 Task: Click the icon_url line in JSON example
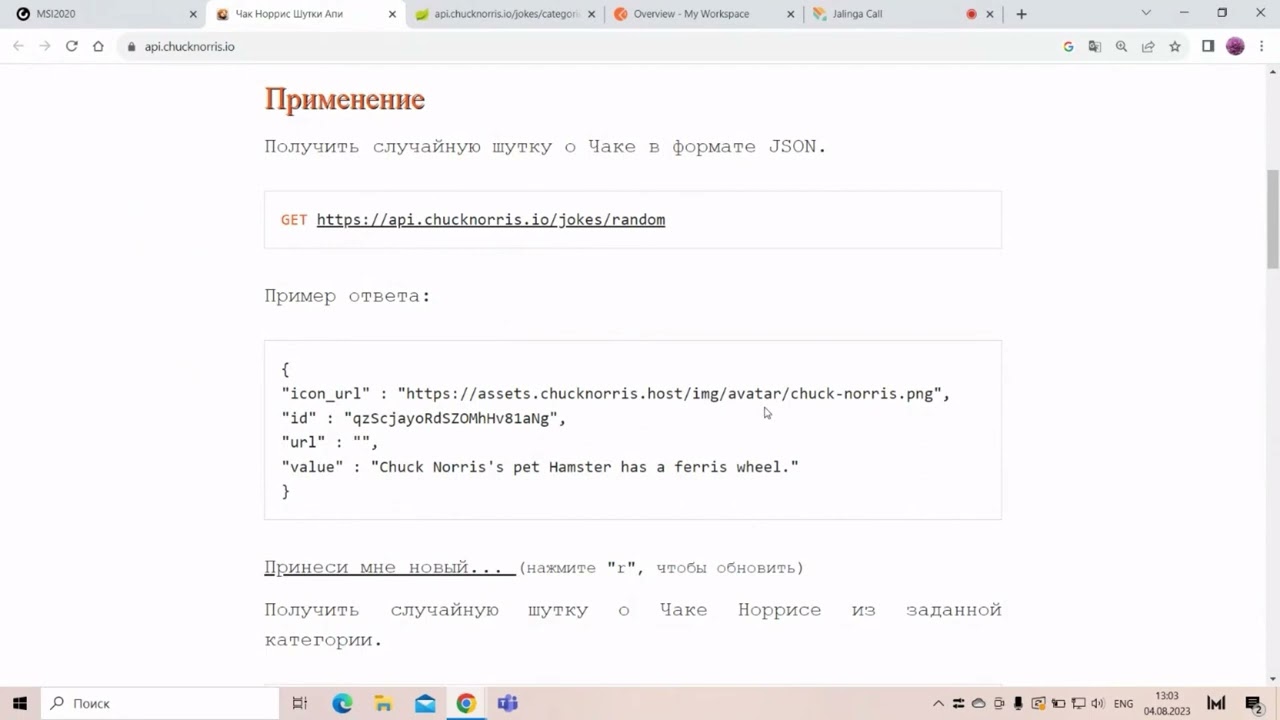[x=616, y=394]
